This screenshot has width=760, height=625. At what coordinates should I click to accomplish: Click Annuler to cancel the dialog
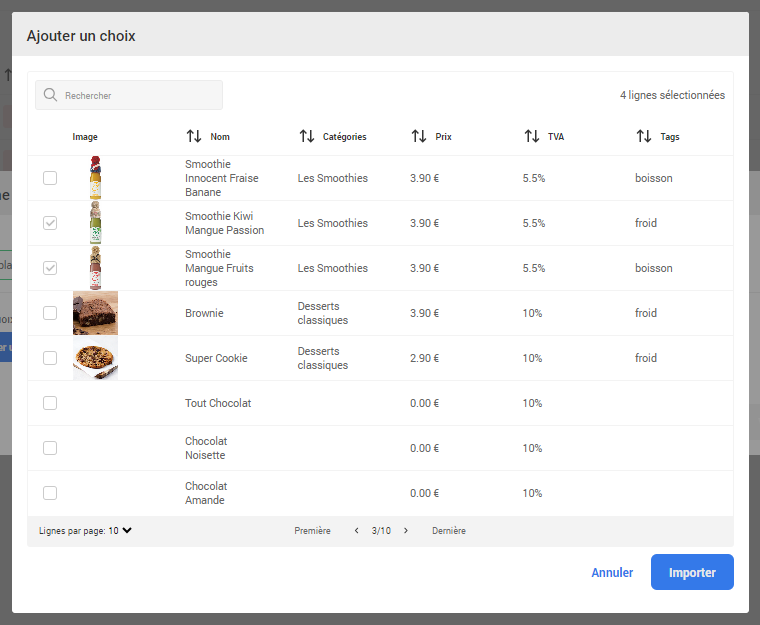click(612, 573)
